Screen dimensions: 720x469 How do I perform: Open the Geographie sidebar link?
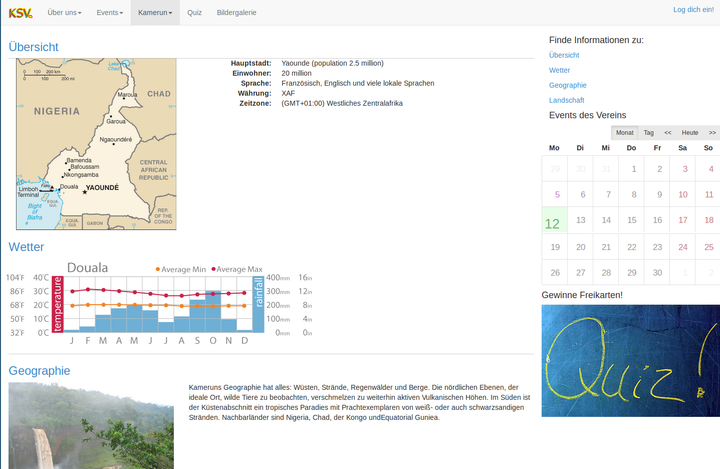567,85
